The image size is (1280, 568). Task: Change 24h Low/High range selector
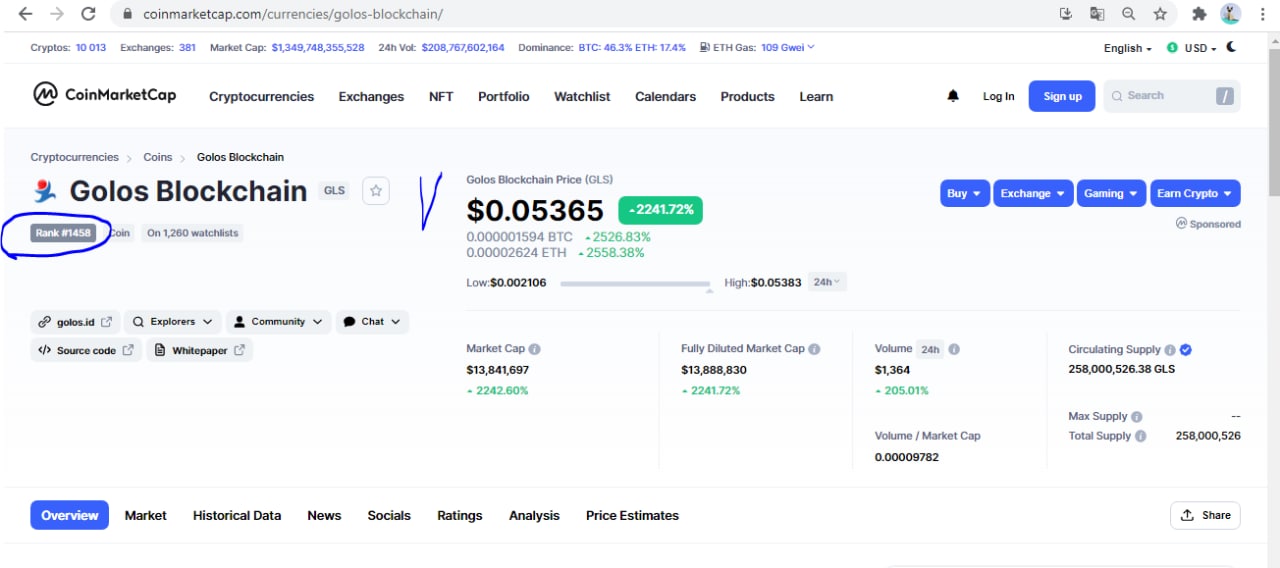(826, 282)
